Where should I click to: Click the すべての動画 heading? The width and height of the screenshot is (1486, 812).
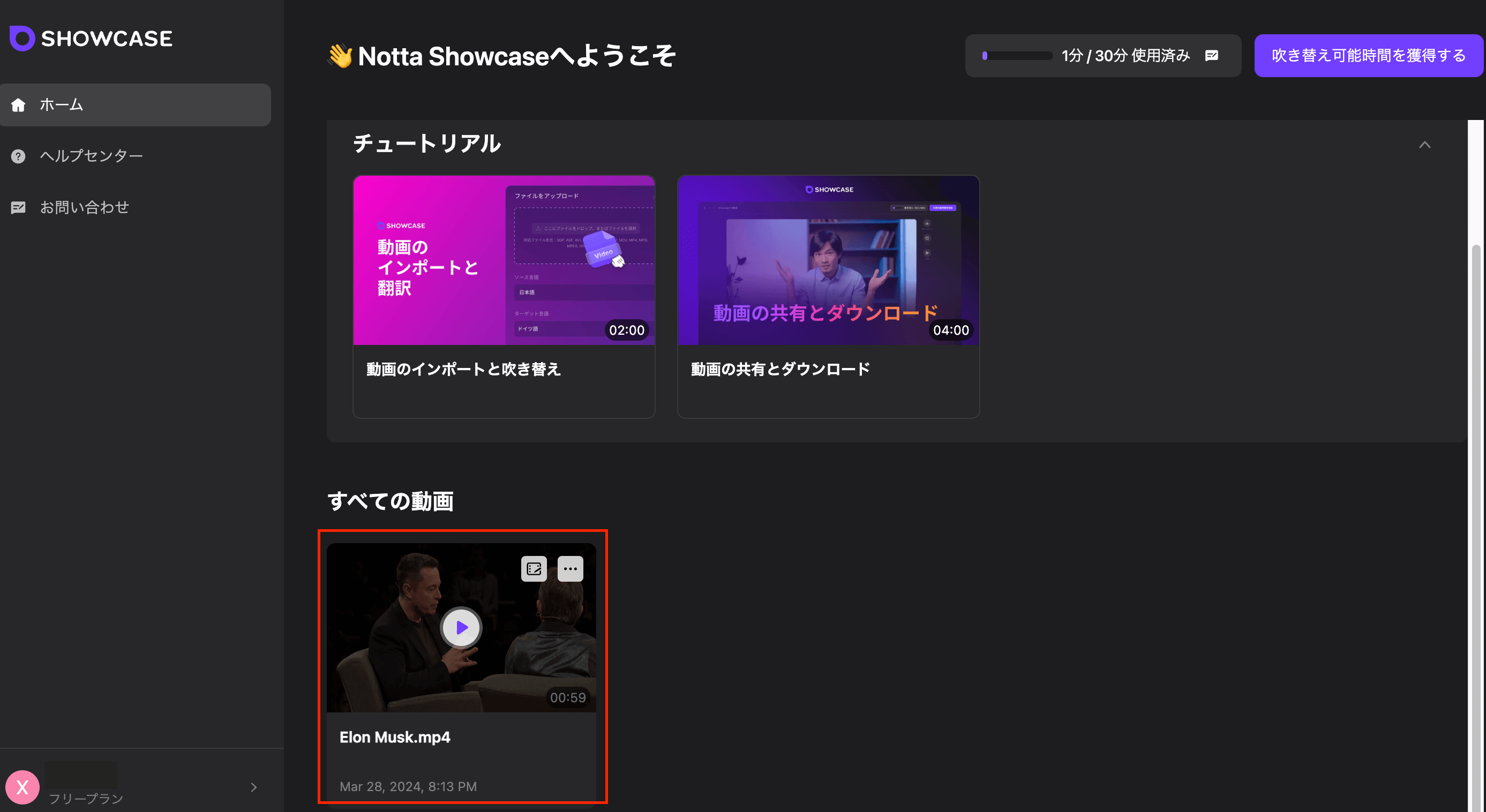click(391, 501)
